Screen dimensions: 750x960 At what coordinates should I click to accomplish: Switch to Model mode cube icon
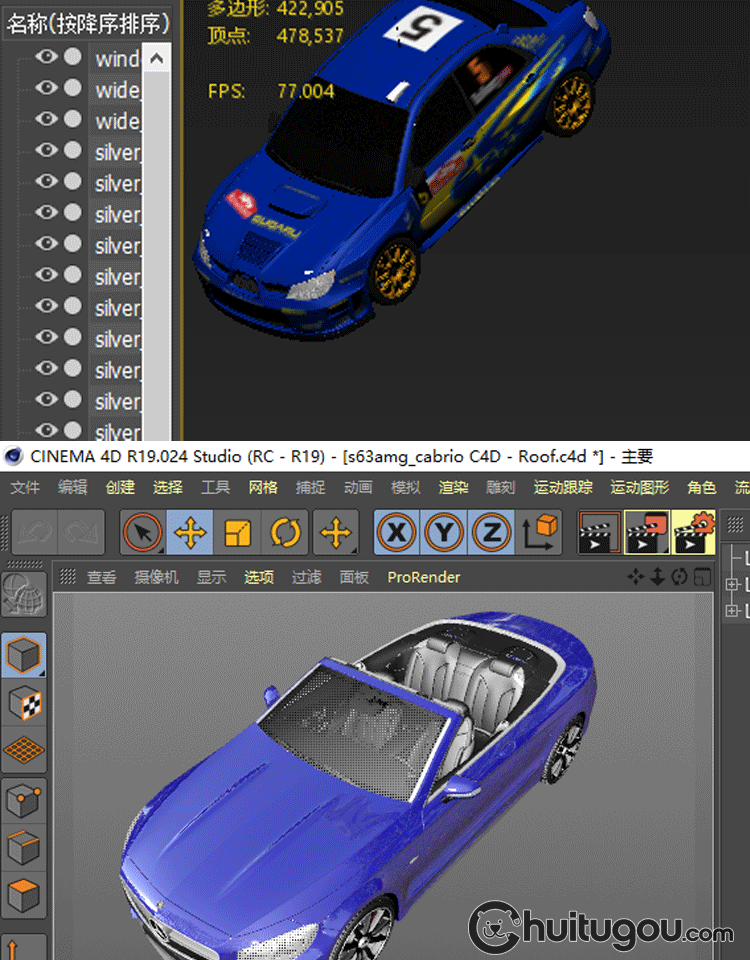(24, 655)
